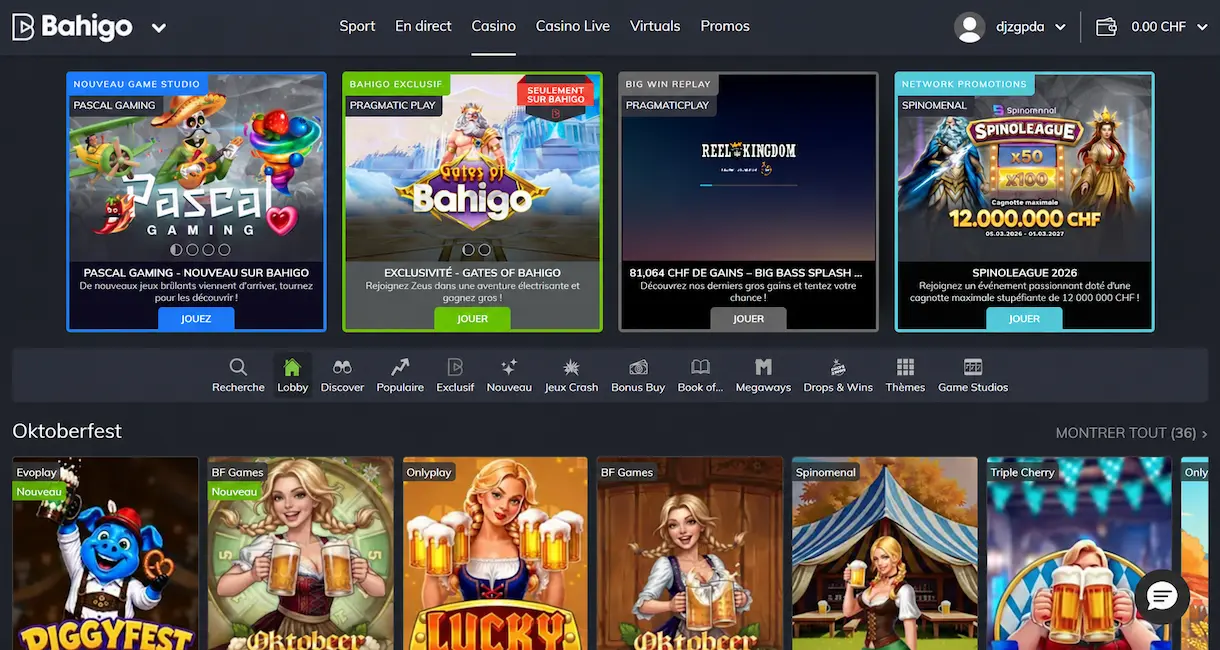The height and width of the screenshot is (650, 1220).
Task: Open the Discover binoculars icon
Action: (x=342, y=368)
